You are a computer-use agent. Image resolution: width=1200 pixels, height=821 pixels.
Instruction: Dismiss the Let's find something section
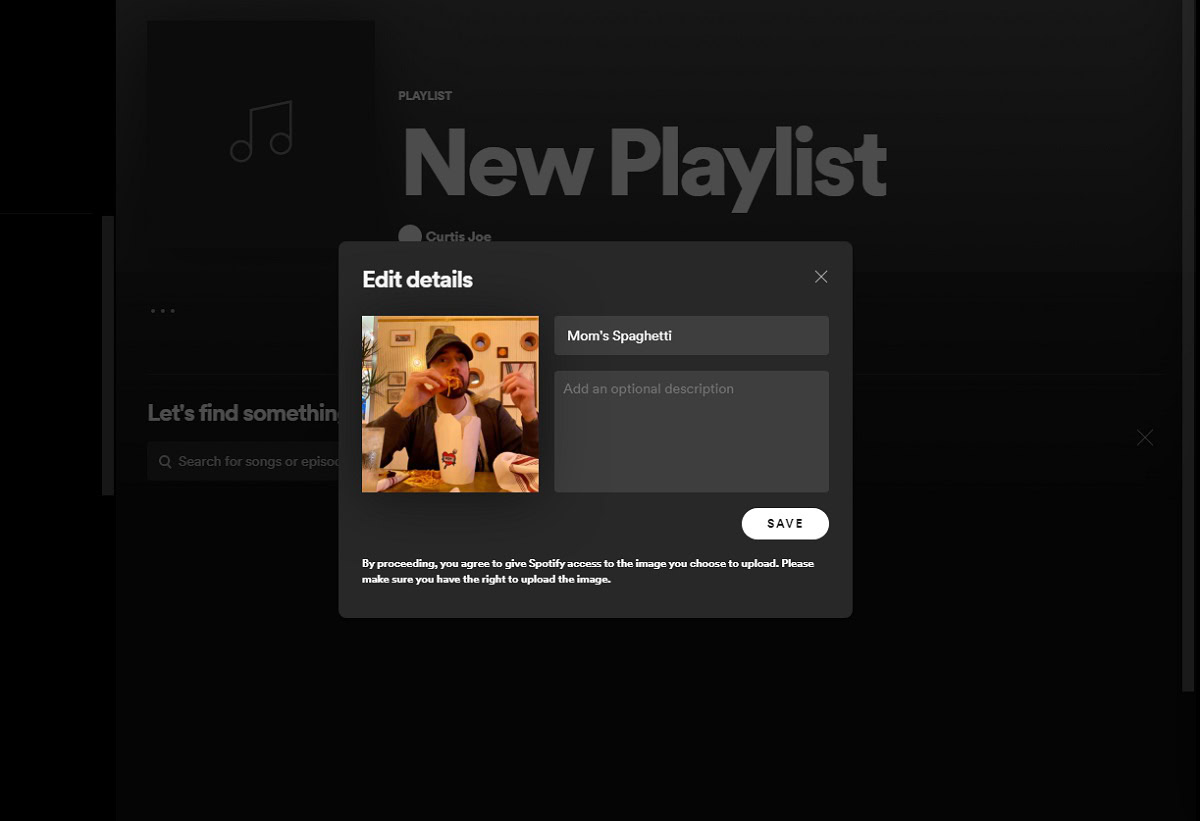1145,438
